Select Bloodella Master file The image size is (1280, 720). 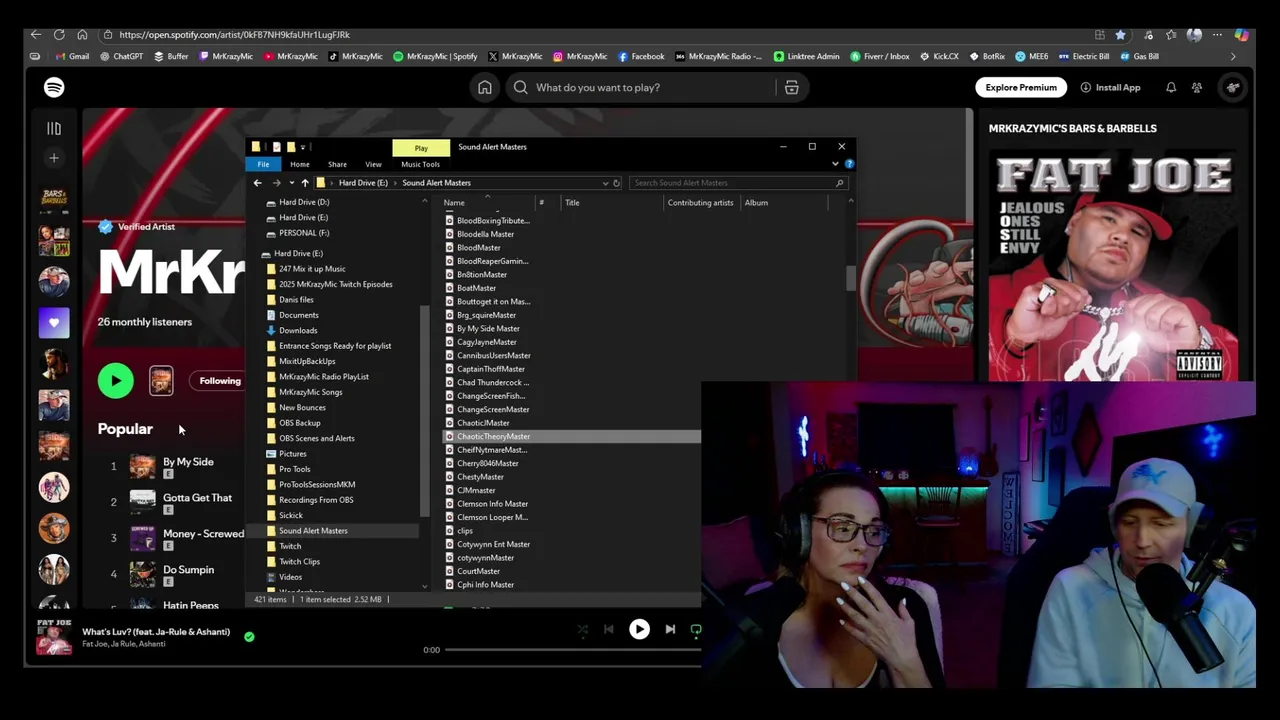485,234
